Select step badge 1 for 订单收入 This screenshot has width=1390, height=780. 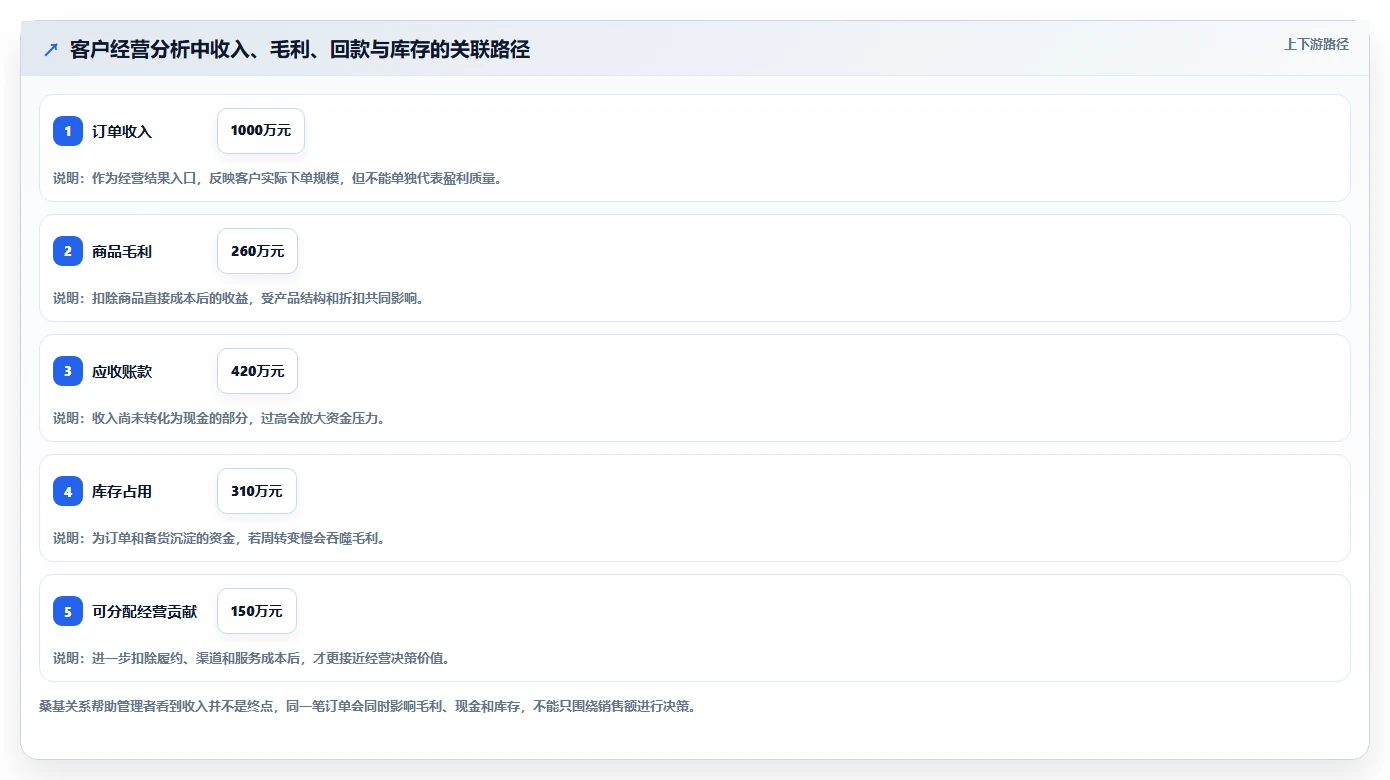click(68, 131)
